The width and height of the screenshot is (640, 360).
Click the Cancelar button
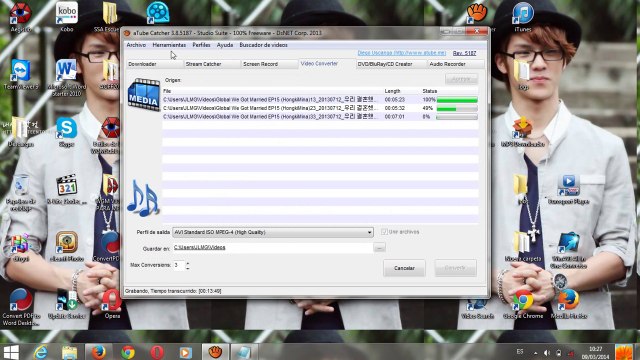(x=404, y=268)
